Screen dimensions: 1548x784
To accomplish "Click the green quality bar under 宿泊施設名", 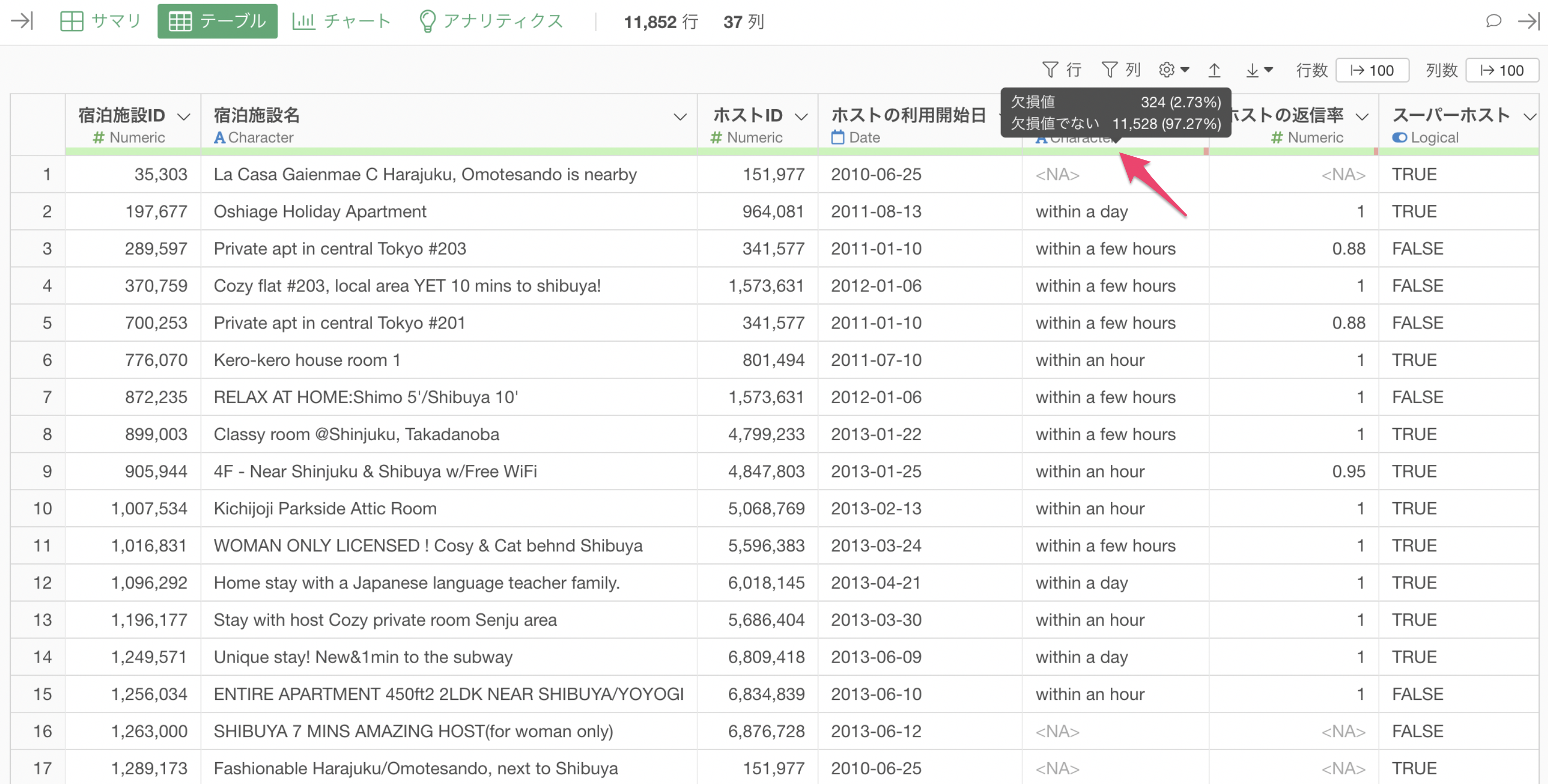I will coord(449,151).
